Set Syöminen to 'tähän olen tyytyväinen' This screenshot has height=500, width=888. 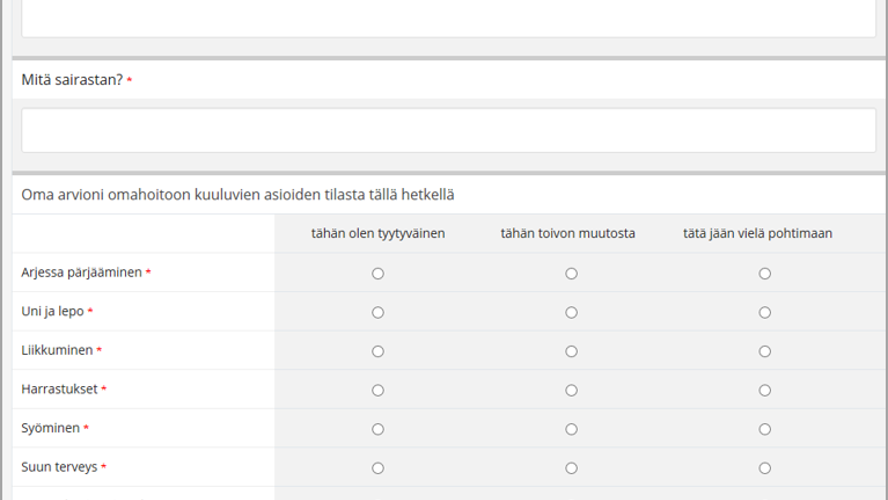coord(378,429)
